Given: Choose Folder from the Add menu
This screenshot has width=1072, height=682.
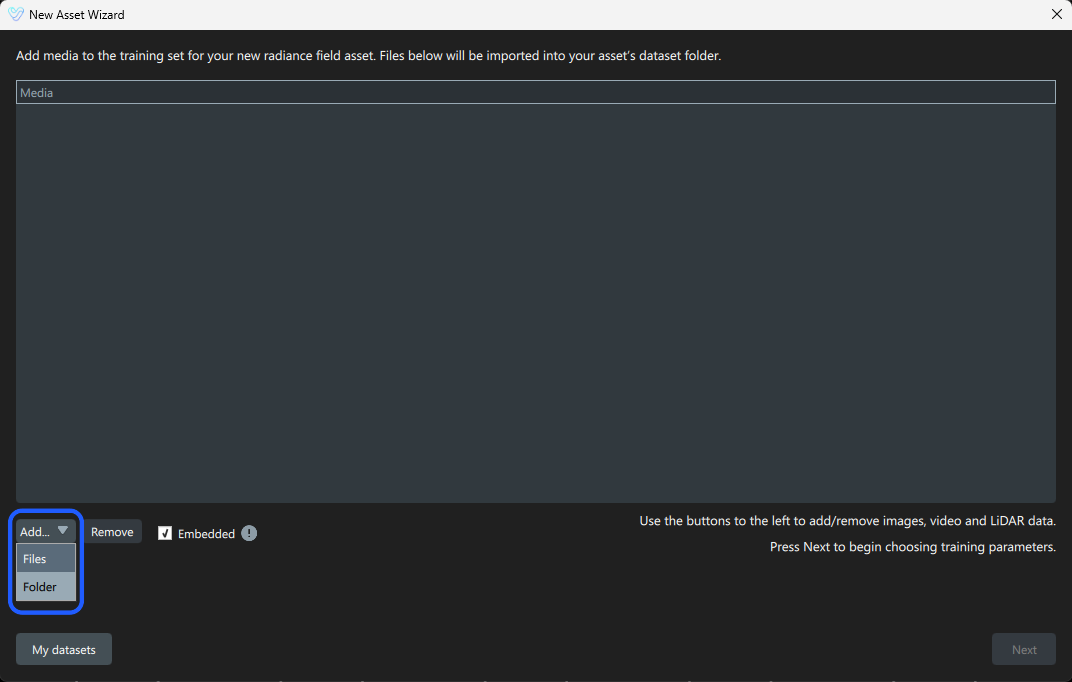Looking at the screenshot, I should 46,586.
